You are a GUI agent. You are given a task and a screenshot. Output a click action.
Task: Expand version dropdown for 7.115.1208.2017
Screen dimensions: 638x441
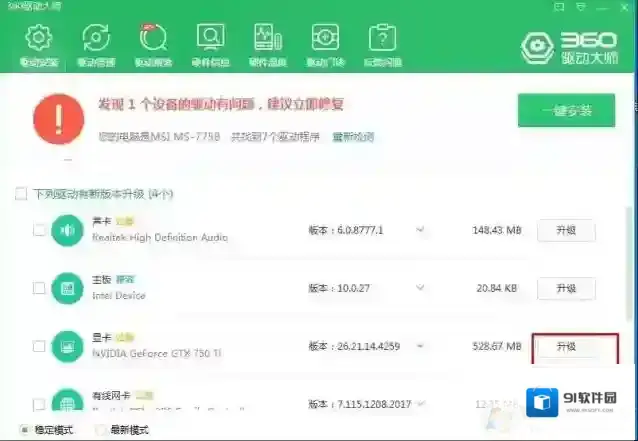click(421, 404)
